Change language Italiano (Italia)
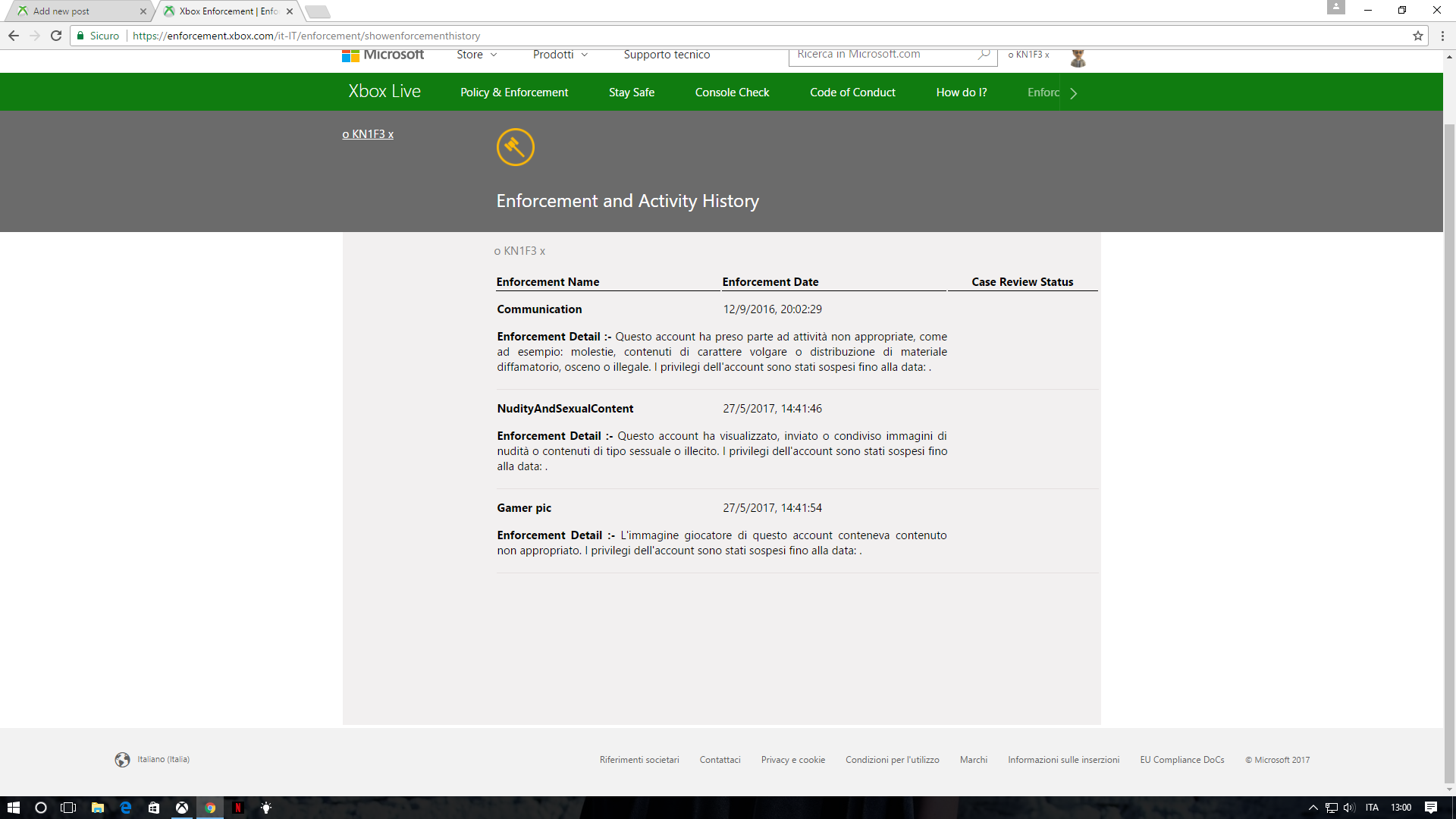 tap(163, 759)
